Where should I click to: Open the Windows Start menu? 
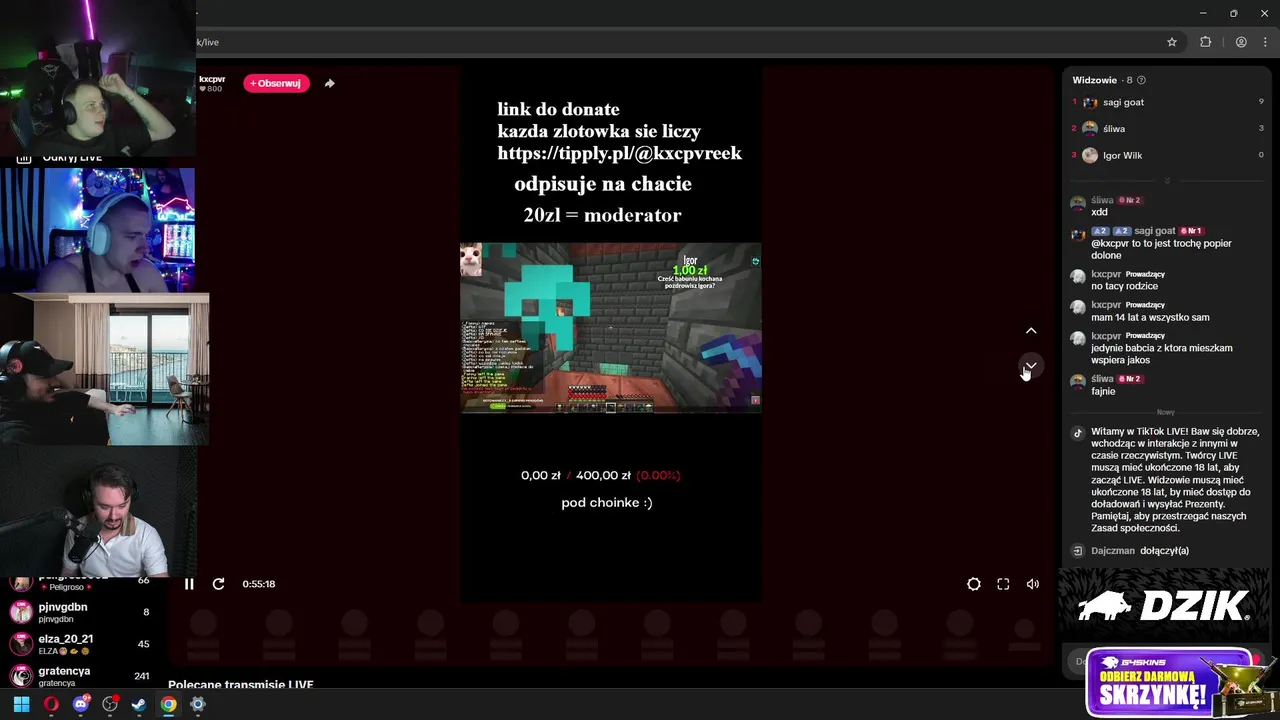21,704
